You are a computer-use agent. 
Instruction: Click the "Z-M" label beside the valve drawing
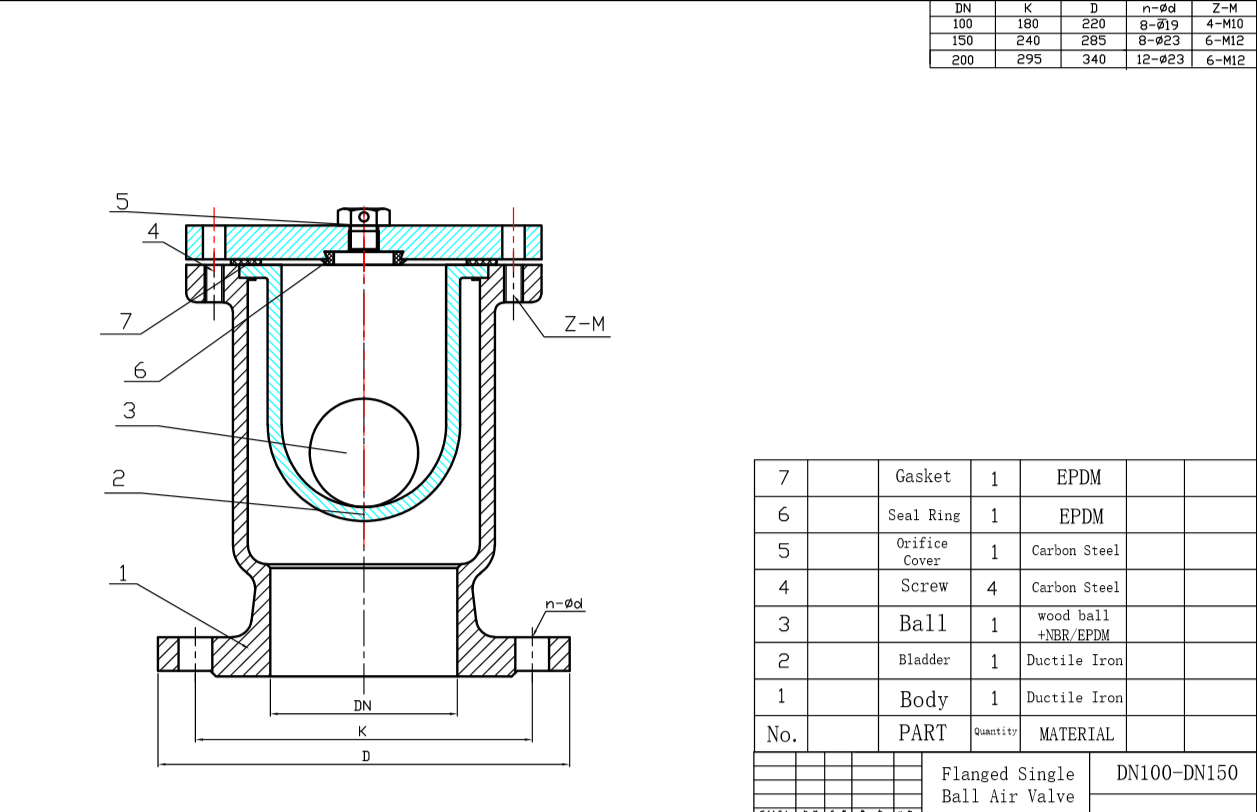click(x=585, y=324)
